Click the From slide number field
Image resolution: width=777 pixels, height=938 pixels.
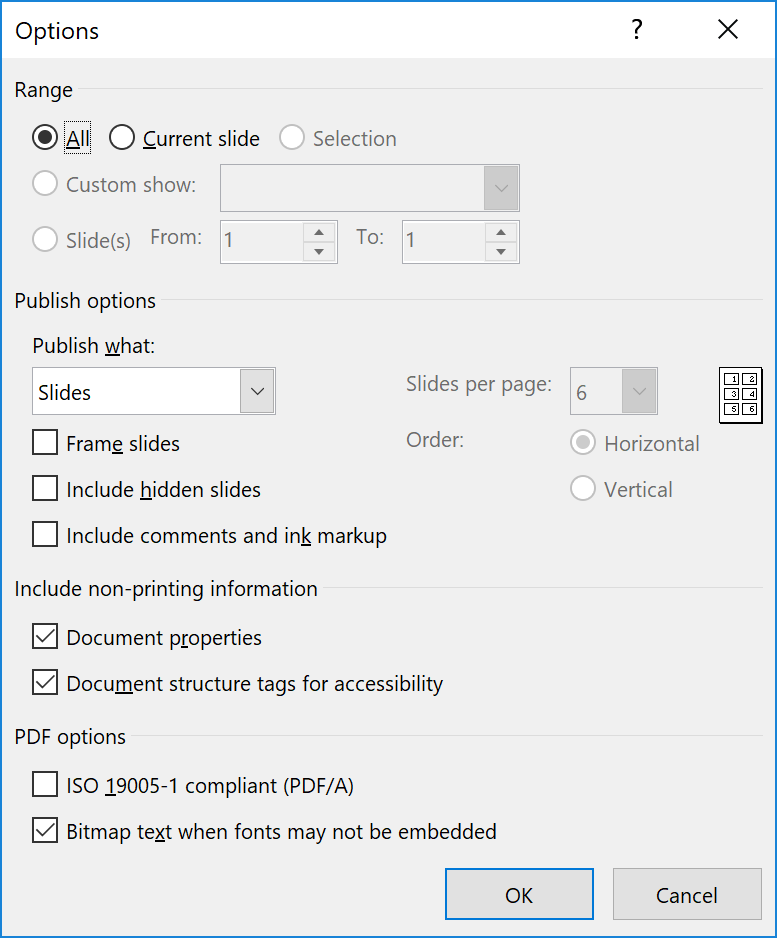tap(261, 241)
